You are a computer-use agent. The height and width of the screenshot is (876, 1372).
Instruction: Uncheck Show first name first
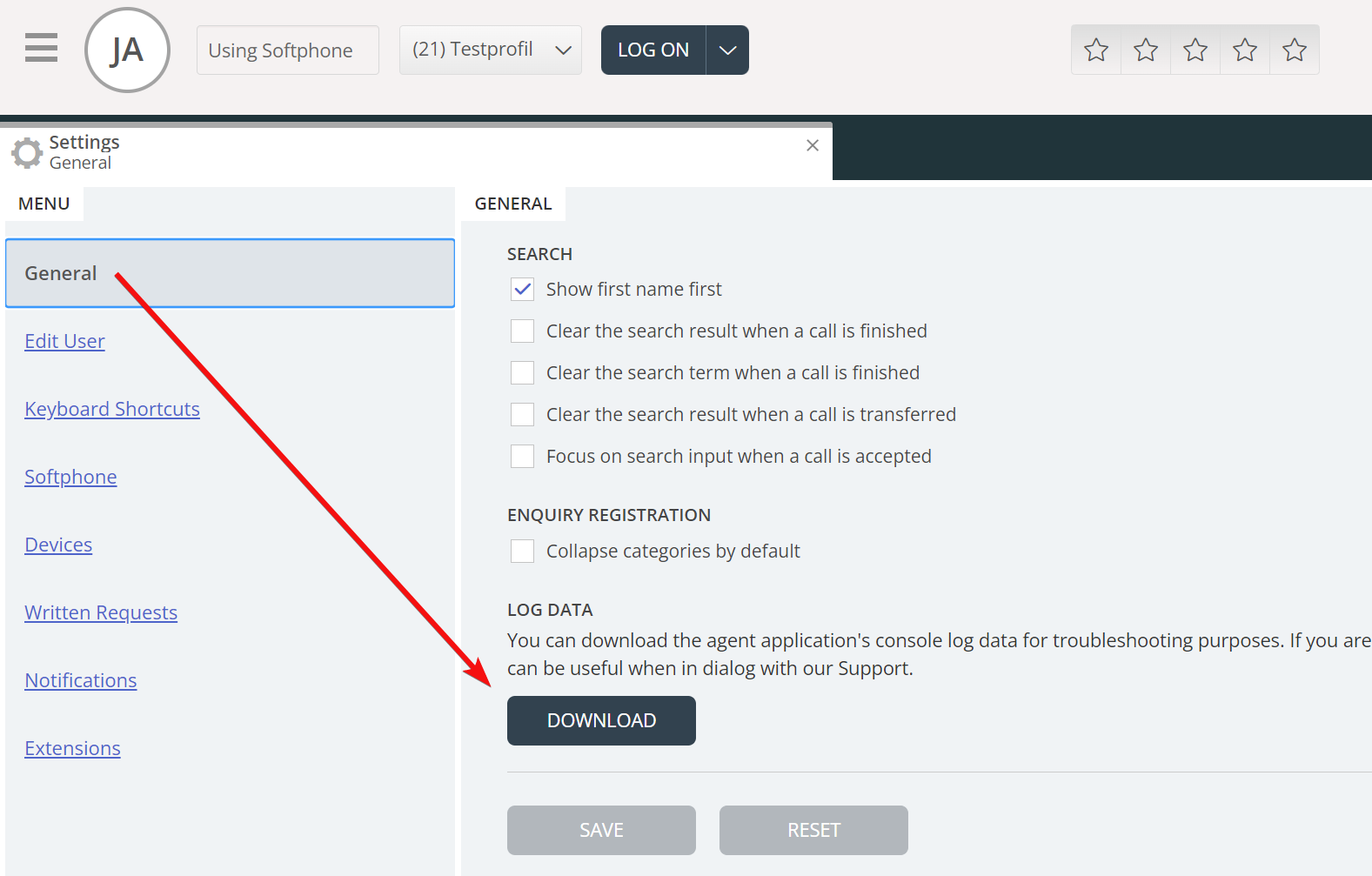click(522, 290)
